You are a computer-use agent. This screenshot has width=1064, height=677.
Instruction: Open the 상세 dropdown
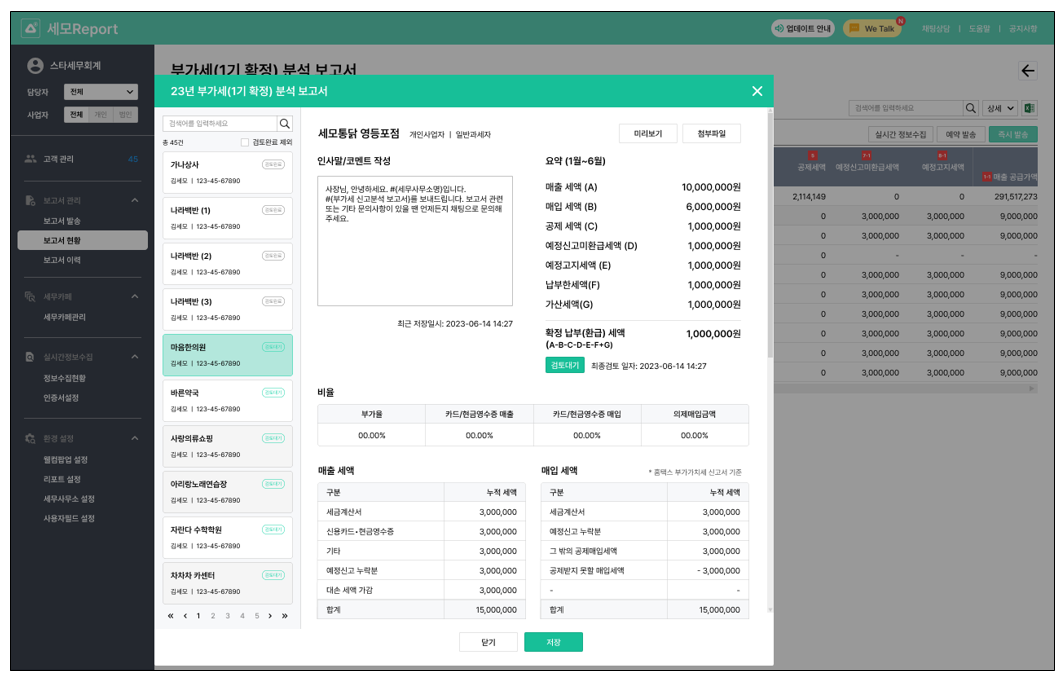tap(999, 108)
